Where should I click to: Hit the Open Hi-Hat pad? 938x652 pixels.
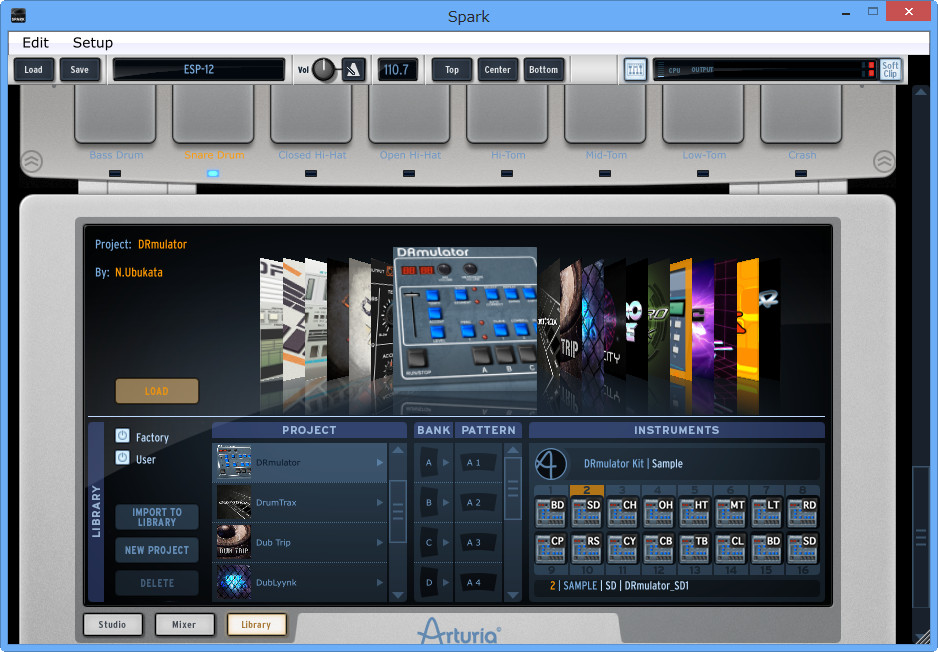point(409,114)
